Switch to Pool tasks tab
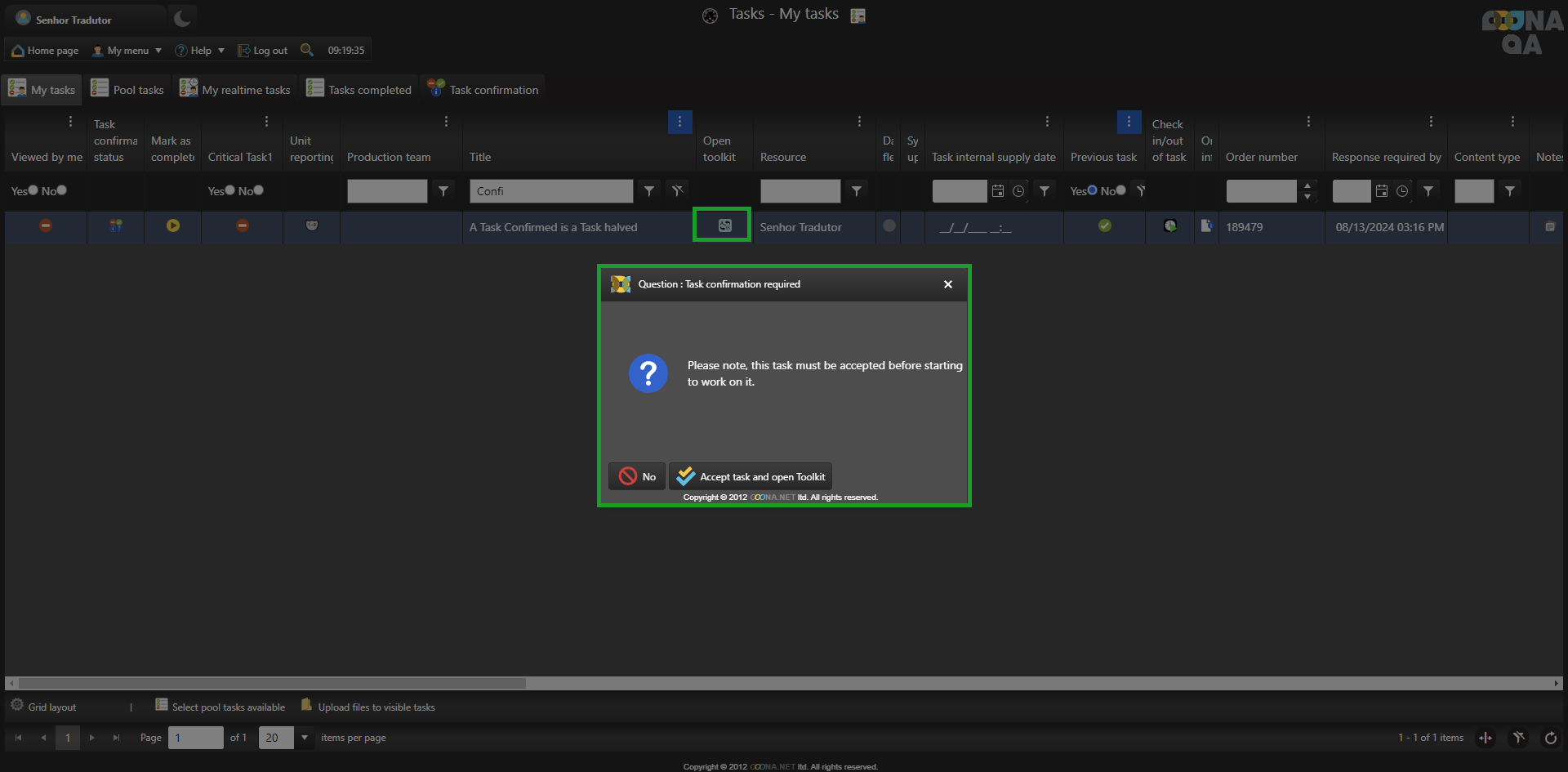1568x772 pixels. pos(127,90)
